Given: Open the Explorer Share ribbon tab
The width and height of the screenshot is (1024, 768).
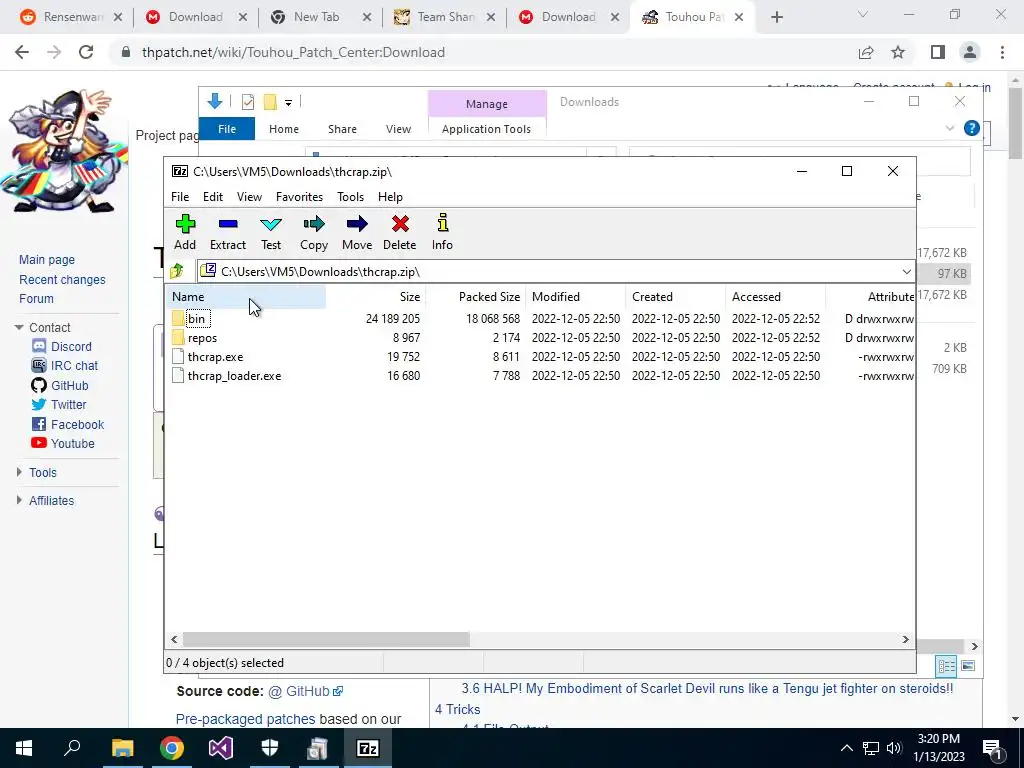Looking at the screenshot, I should [342, 129].
